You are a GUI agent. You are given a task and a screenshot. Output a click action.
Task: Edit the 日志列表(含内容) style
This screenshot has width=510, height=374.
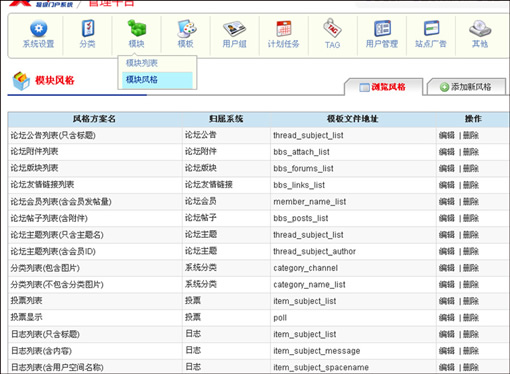447,351
